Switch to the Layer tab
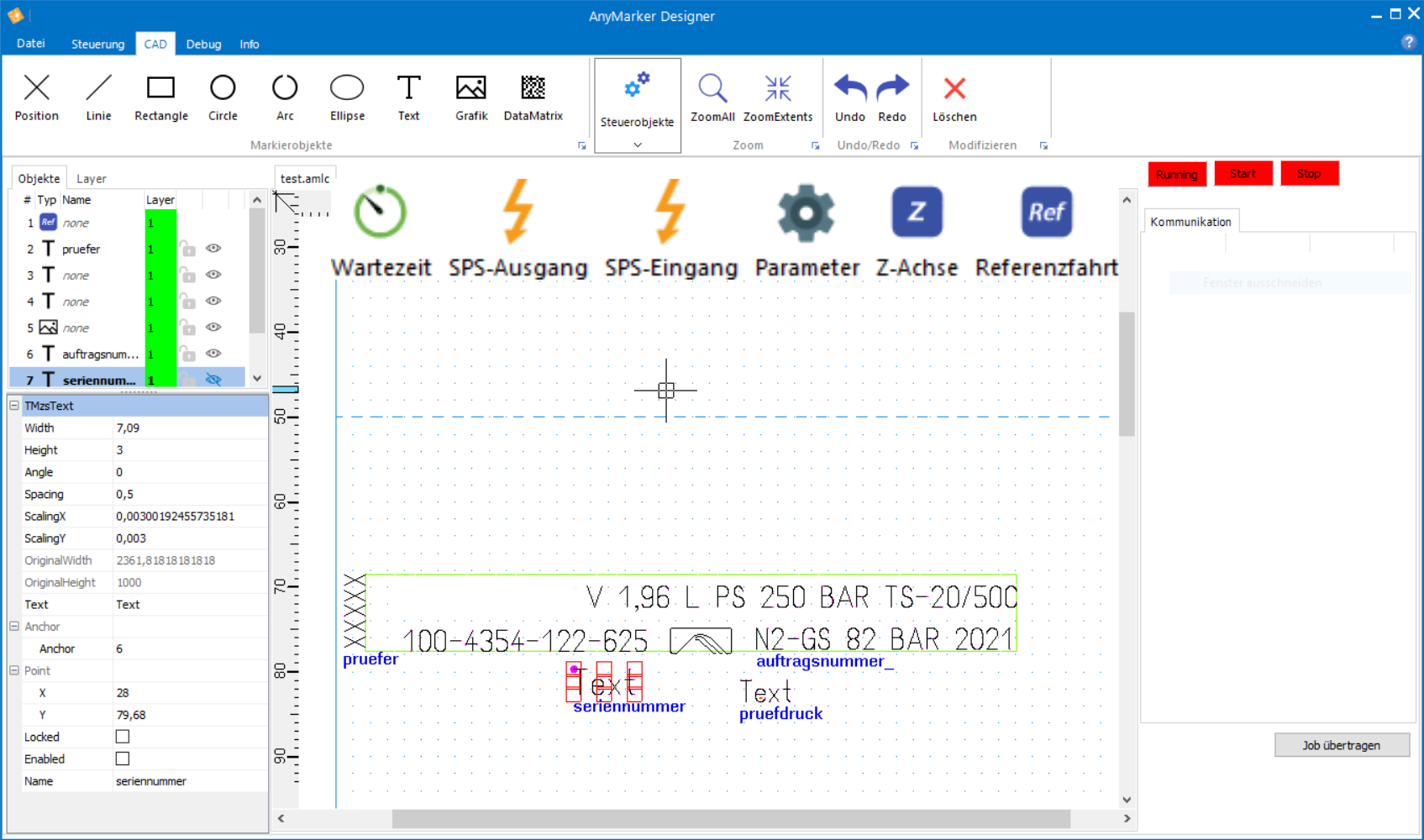Screen dimensions: 1424x840 pyautogui.click(x=91, y=179)
